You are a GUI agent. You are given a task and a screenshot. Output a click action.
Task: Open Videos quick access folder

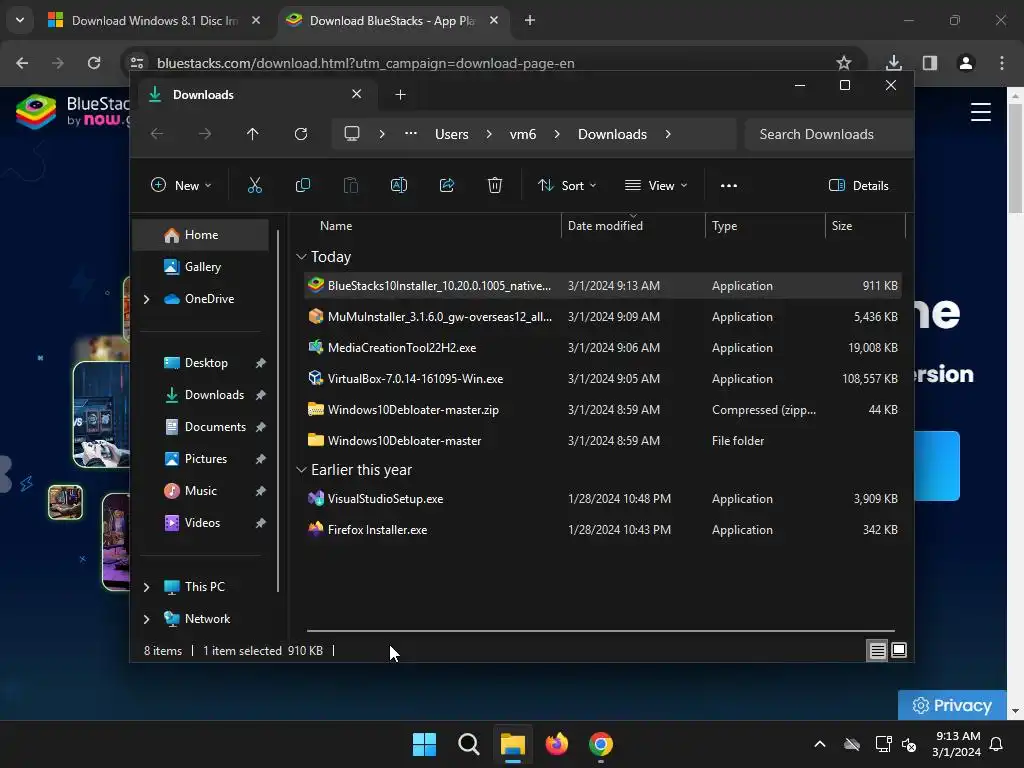pyautogui.click(x=200, y=523)
